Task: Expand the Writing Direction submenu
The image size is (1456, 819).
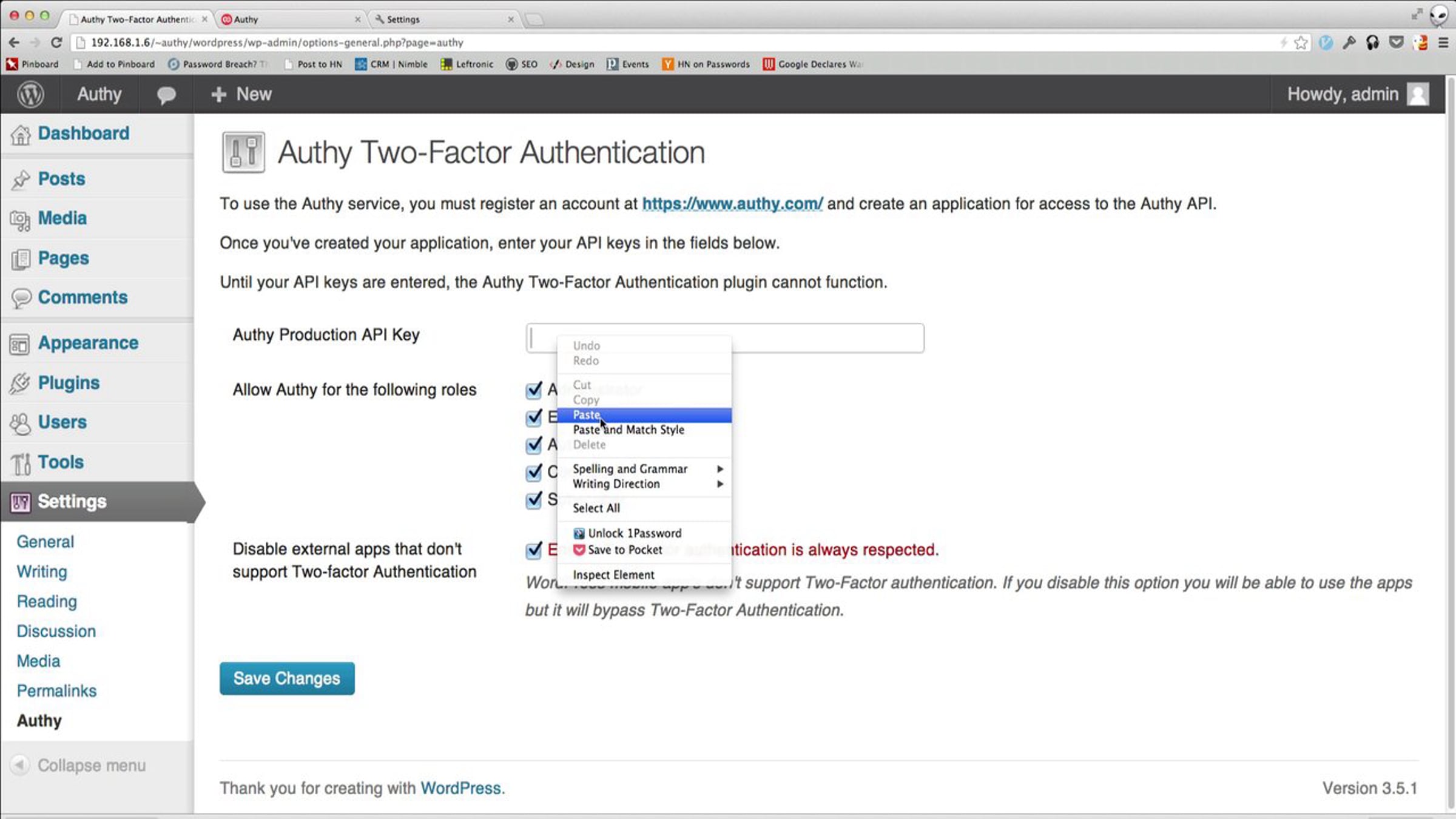Action: tap(644, 484)
